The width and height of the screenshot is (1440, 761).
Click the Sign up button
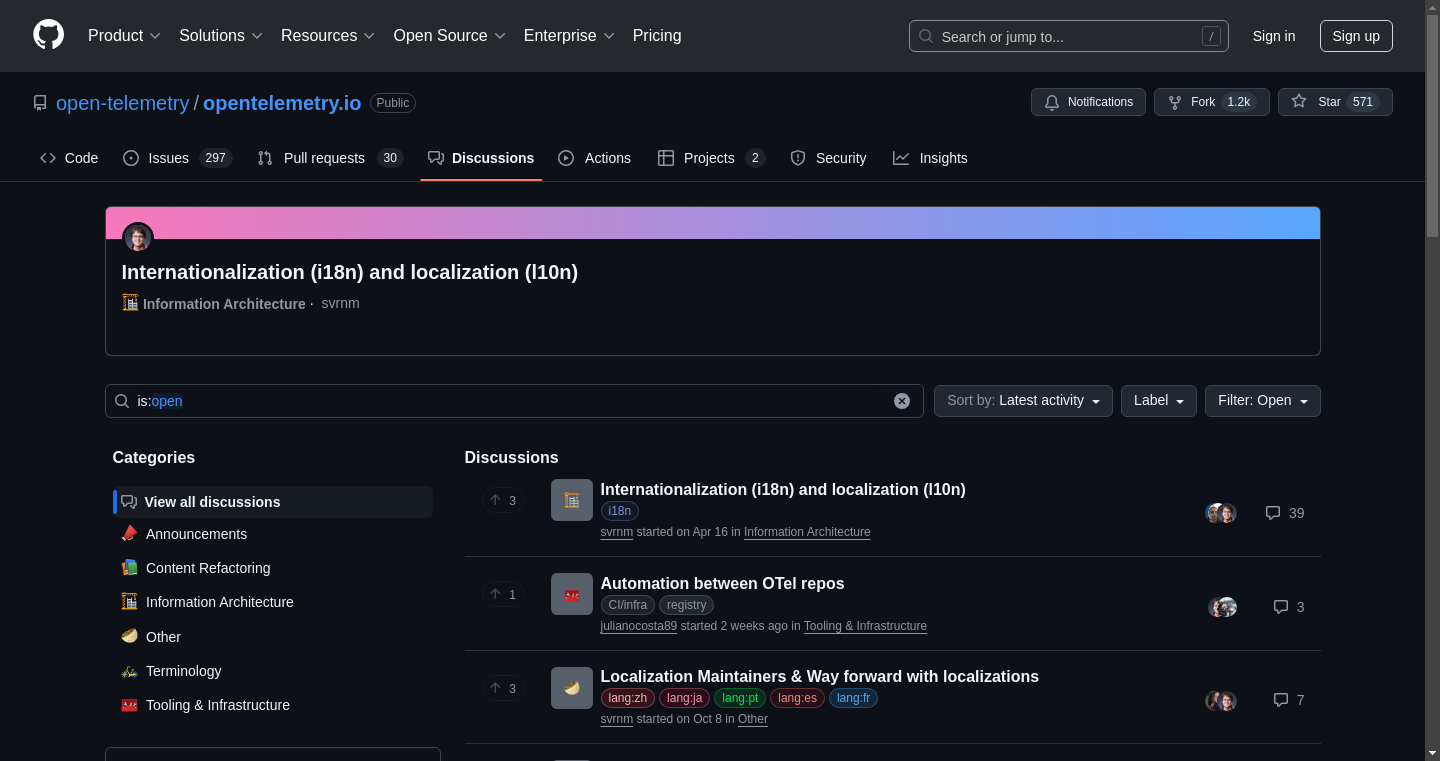pyautogui.click(x=1356, y=36)
